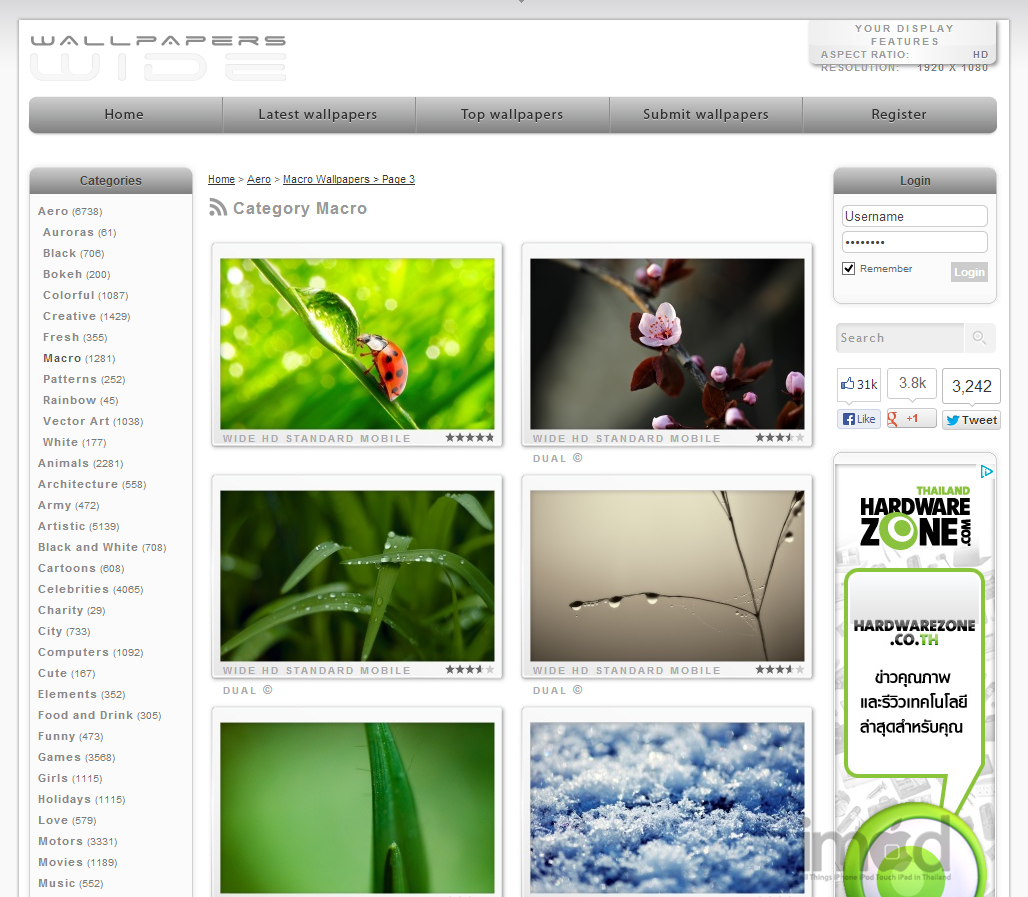Rate the wet grass wallpaper using its stars
The width and height of the screenshot is (1028, 897).
(x=469, y=669)
